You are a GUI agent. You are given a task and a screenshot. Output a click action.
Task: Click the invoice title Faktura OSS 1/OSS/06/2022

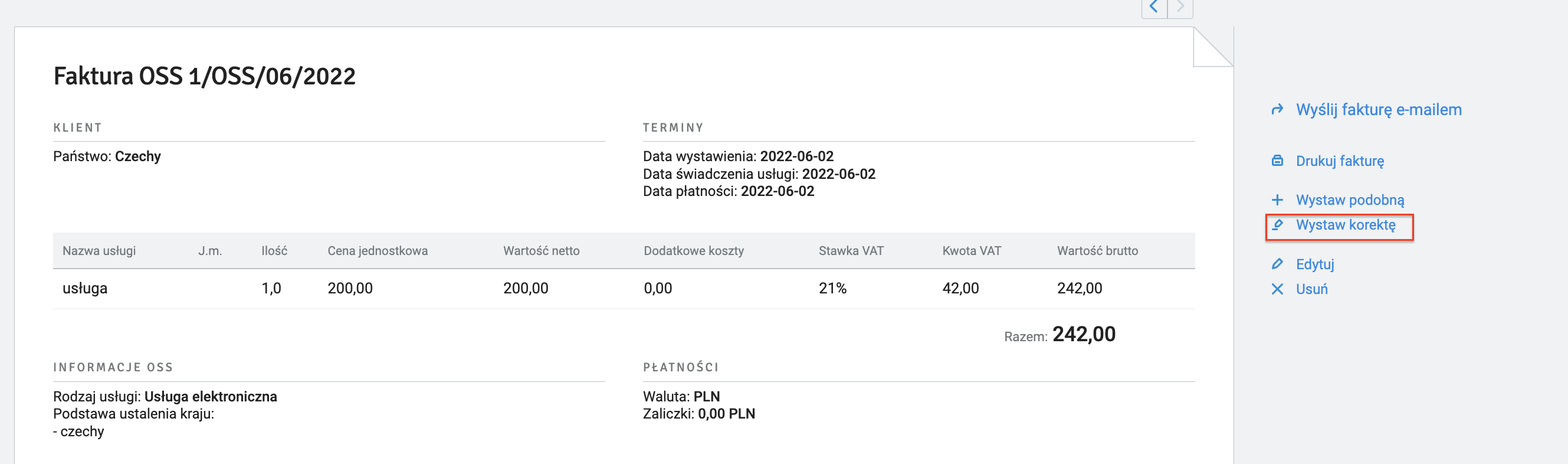coord(205,77)
